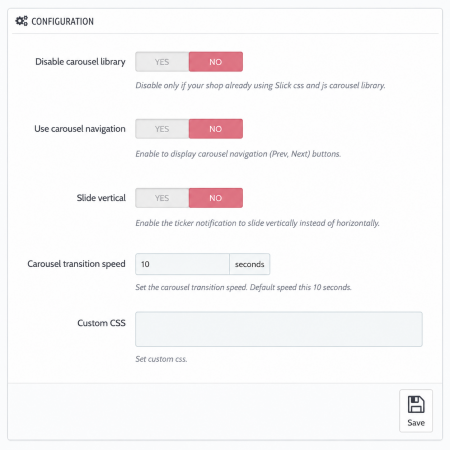Click the floppy disk Save icon
450x450 pixels.
point(416,404)
